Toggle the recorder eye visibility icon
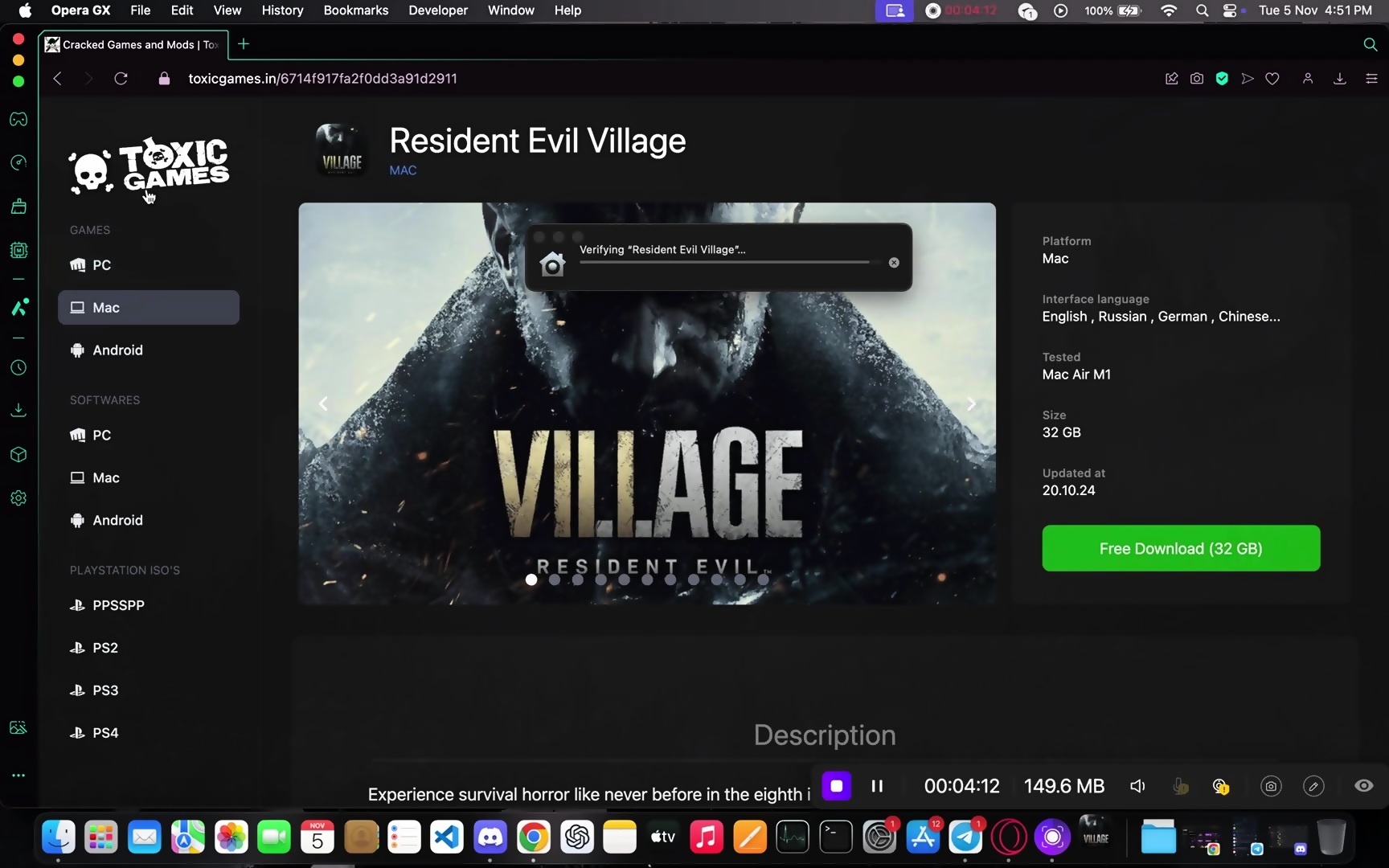Viewport: 1389px width, 868px height. coord(1364,786)
